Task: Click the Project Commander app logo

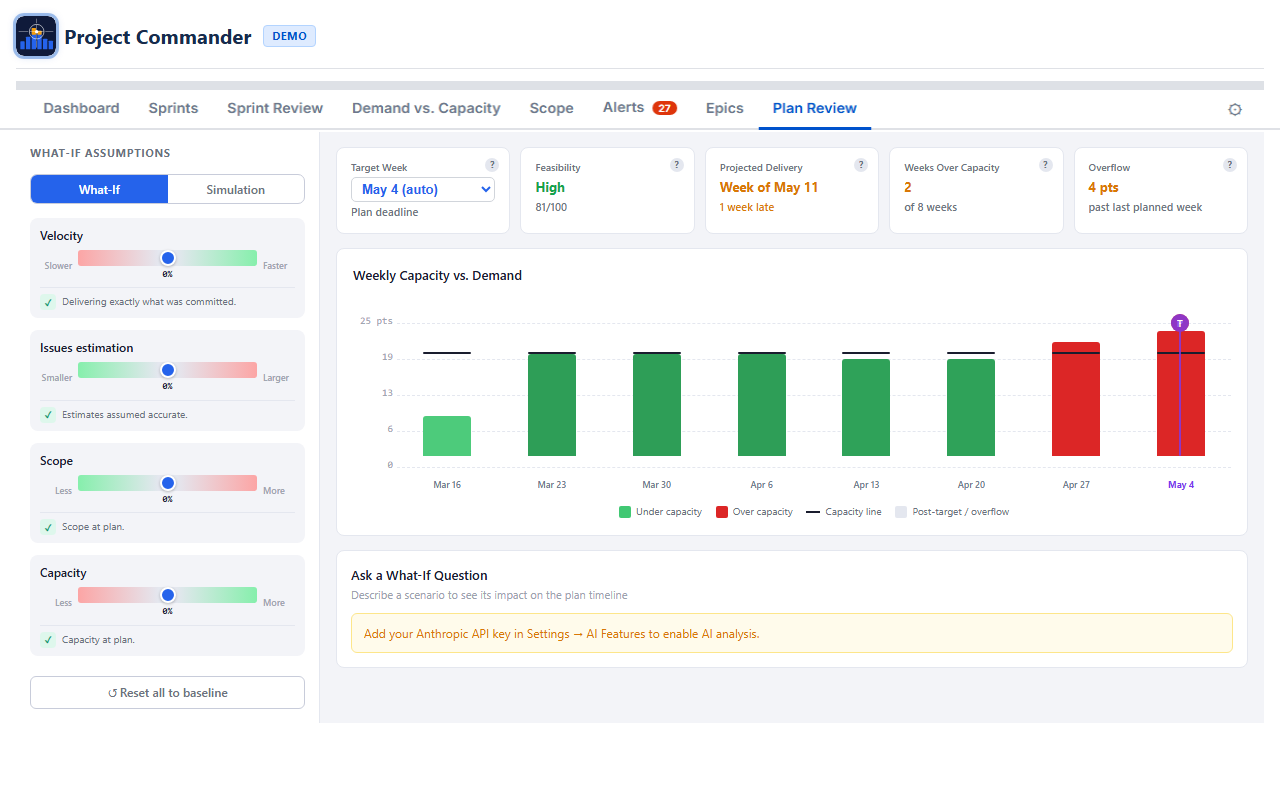Action: pyautogui.click(x=36, y=37)
